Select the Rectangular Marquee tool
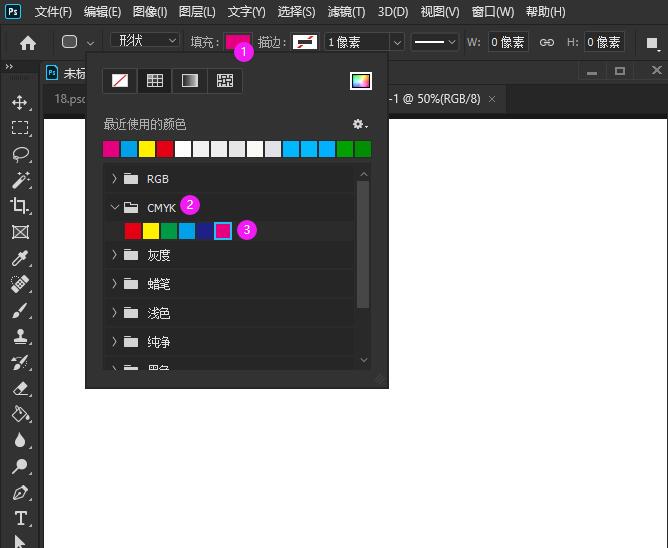Image resolution: width=668 pixels, height=548 pixels. (20, 127)
